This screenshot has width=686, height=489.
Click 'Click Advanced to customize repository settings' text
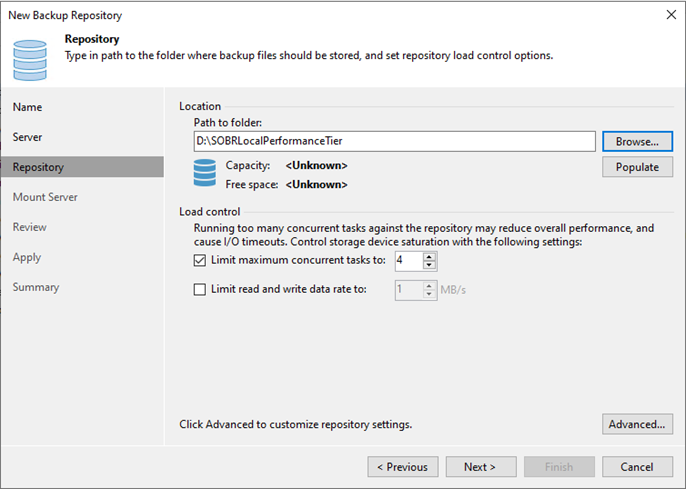click(x=296, y=424)
